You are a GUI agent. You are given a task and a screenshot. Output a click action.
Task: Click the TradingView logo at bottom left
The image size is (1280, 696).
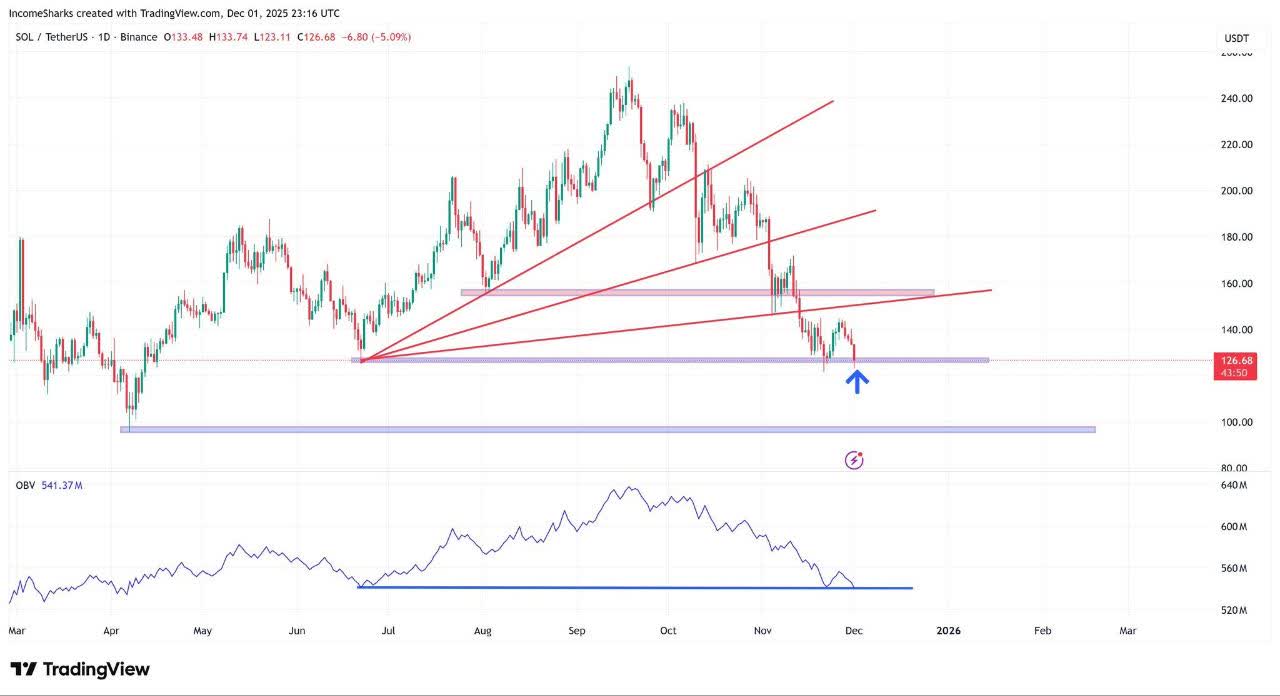80,669
